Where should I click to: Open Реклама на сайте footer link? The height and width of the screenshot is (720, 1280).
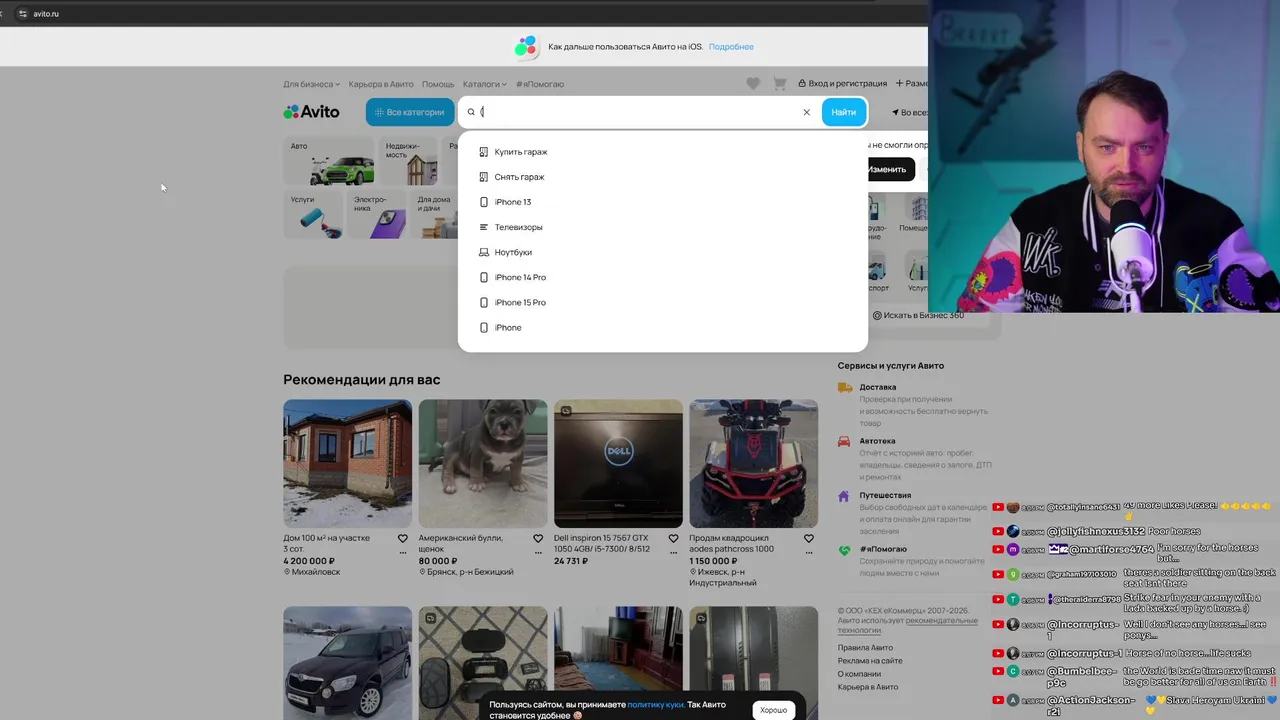point(870,661)
